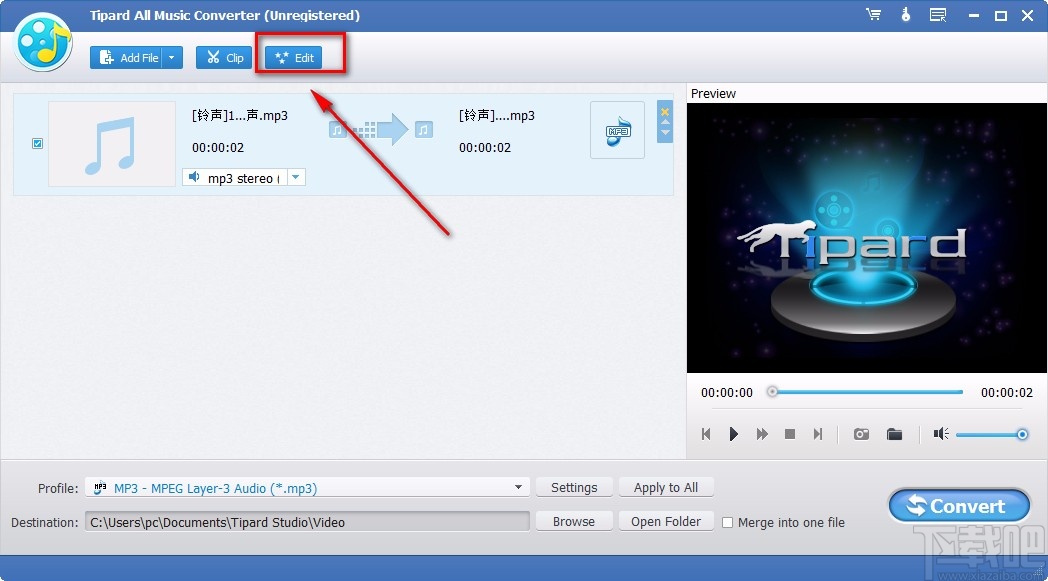1048x581 pixels.
Task: Skip to next track in preview
Action: 817,434
